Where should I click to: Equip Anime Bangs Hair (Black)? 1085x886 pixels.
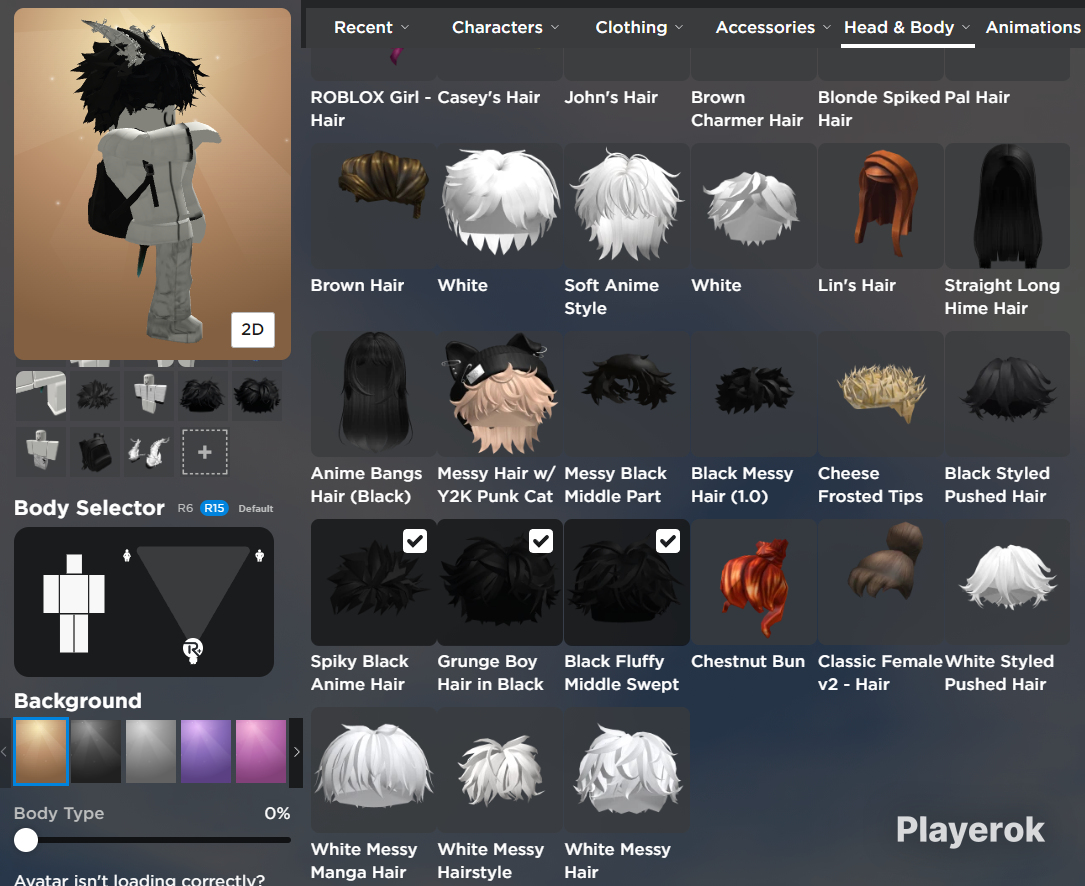pyautogui.click(x=374, y=393)
